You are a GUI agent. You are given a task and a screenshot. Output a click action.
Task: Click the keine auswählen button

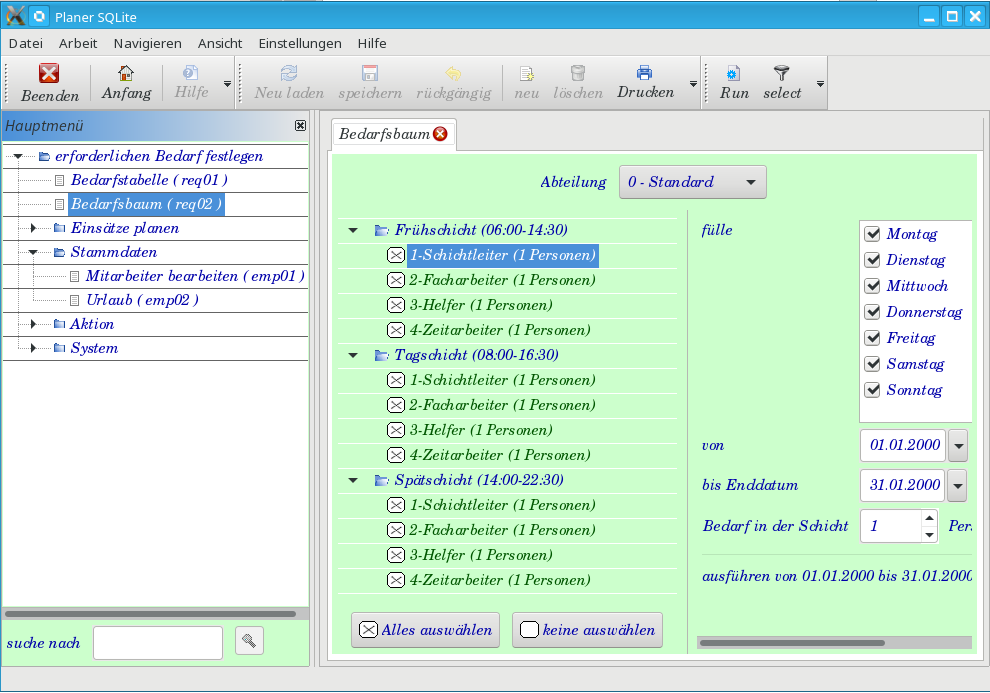click(587, 630)
